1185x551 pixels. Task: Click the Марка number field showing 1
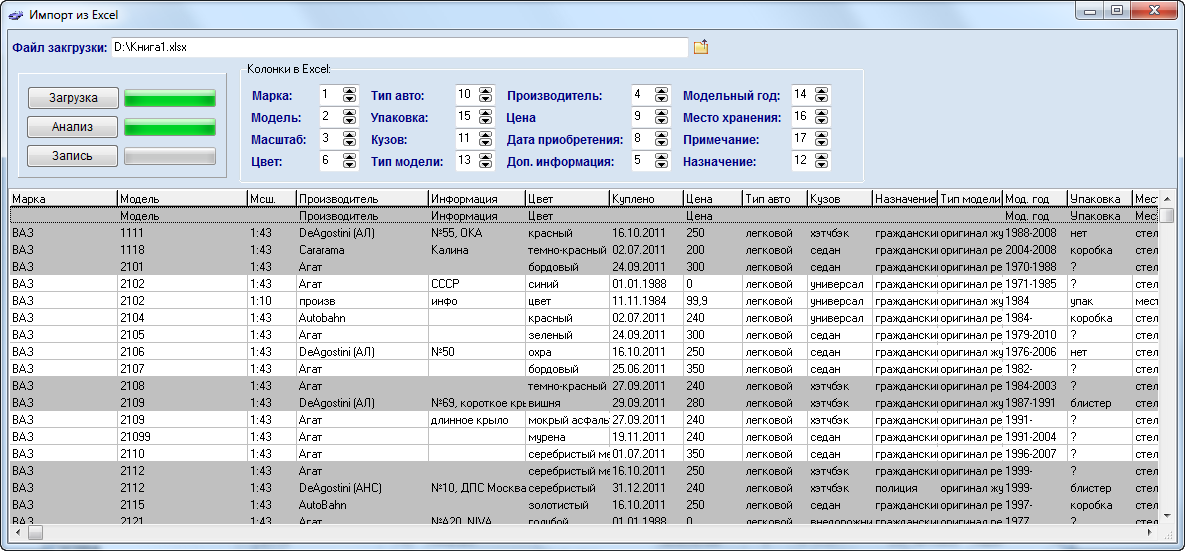coord(330,94)
